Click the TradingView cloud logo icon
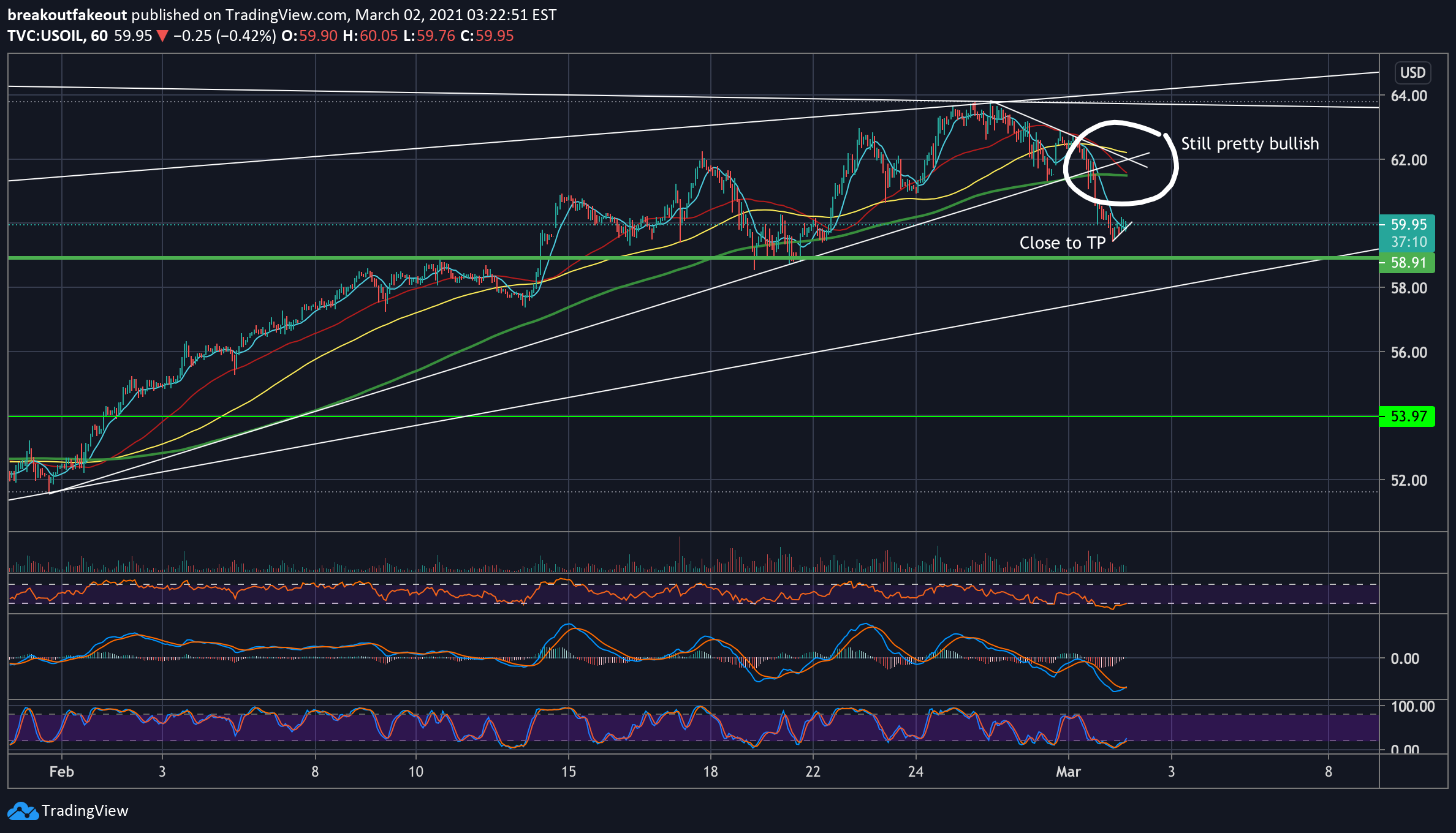Image resolution: width=1456 pixels, height=833 pixels. point(23,811)
